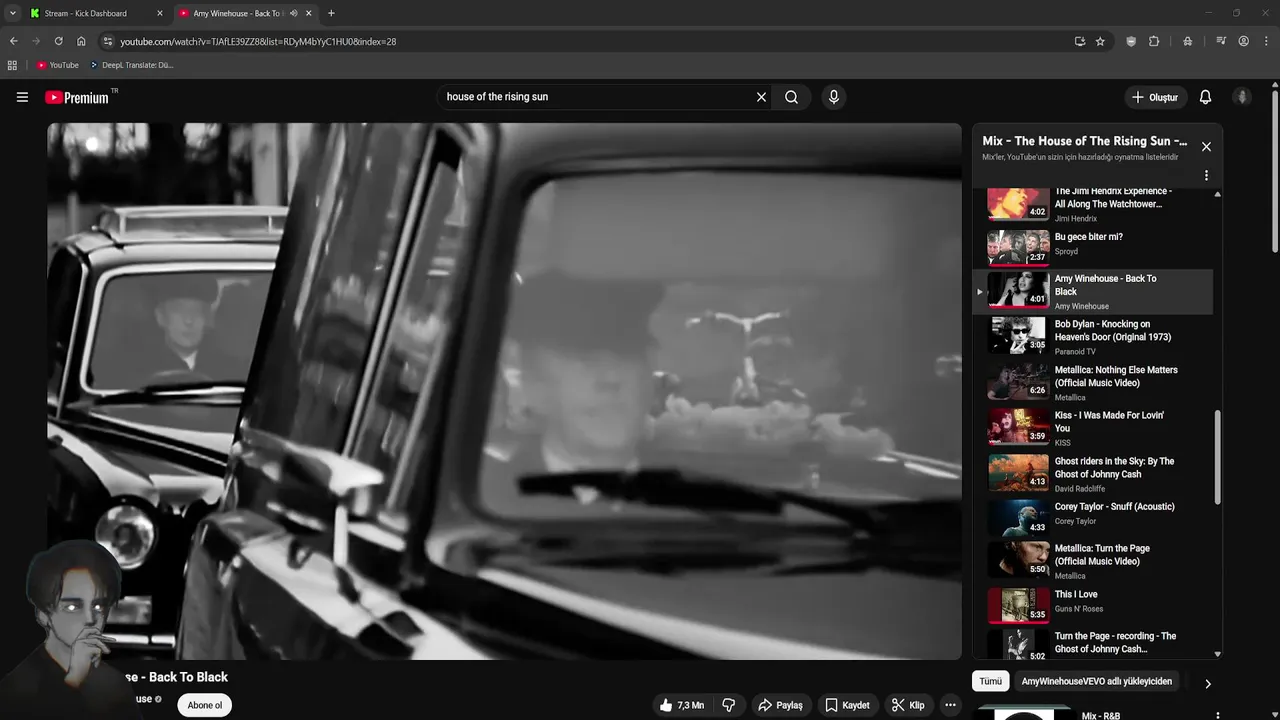Play Metallica: Nothing Else Matters
The width and height of the screenshot is (1280, 720).
[x=1093, y=383]
